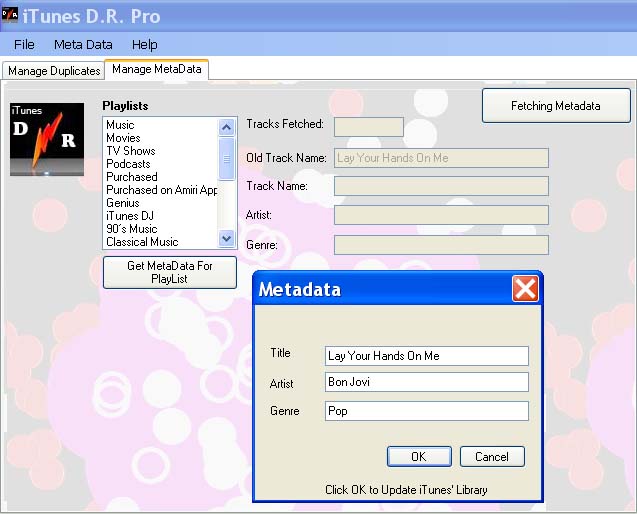Click the iTunes D.R. title bar icon
This screenshot has width=637, height=514.
pos(10,15)
